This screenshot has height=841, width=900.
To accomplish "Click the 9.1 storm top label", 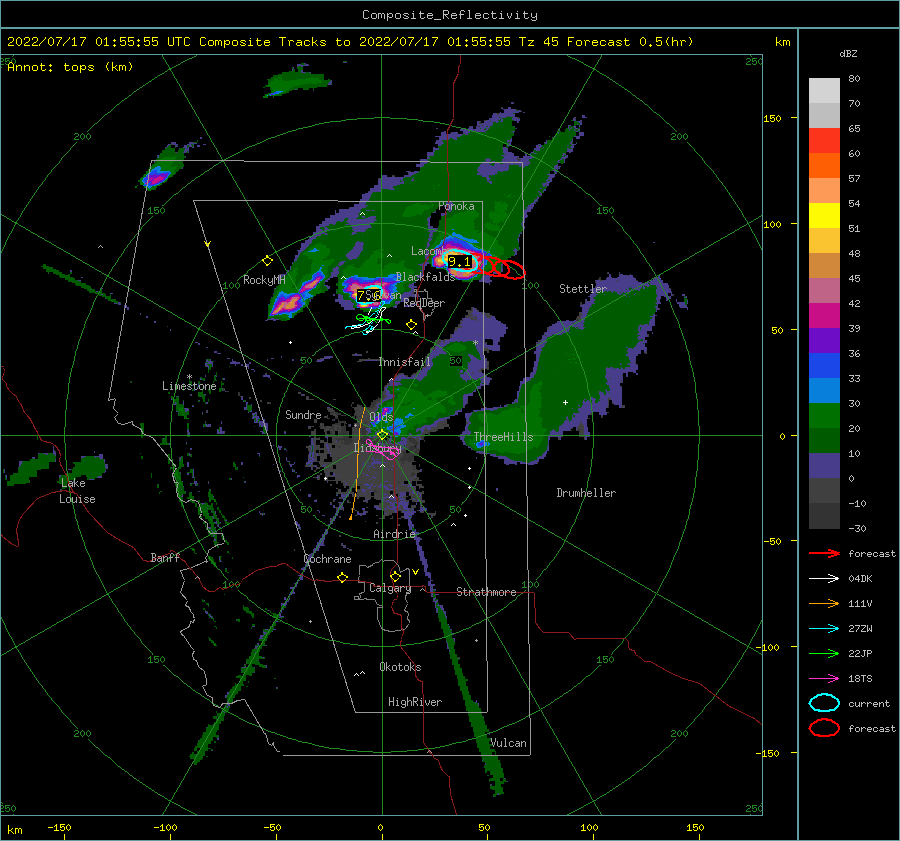I will 459,262.
